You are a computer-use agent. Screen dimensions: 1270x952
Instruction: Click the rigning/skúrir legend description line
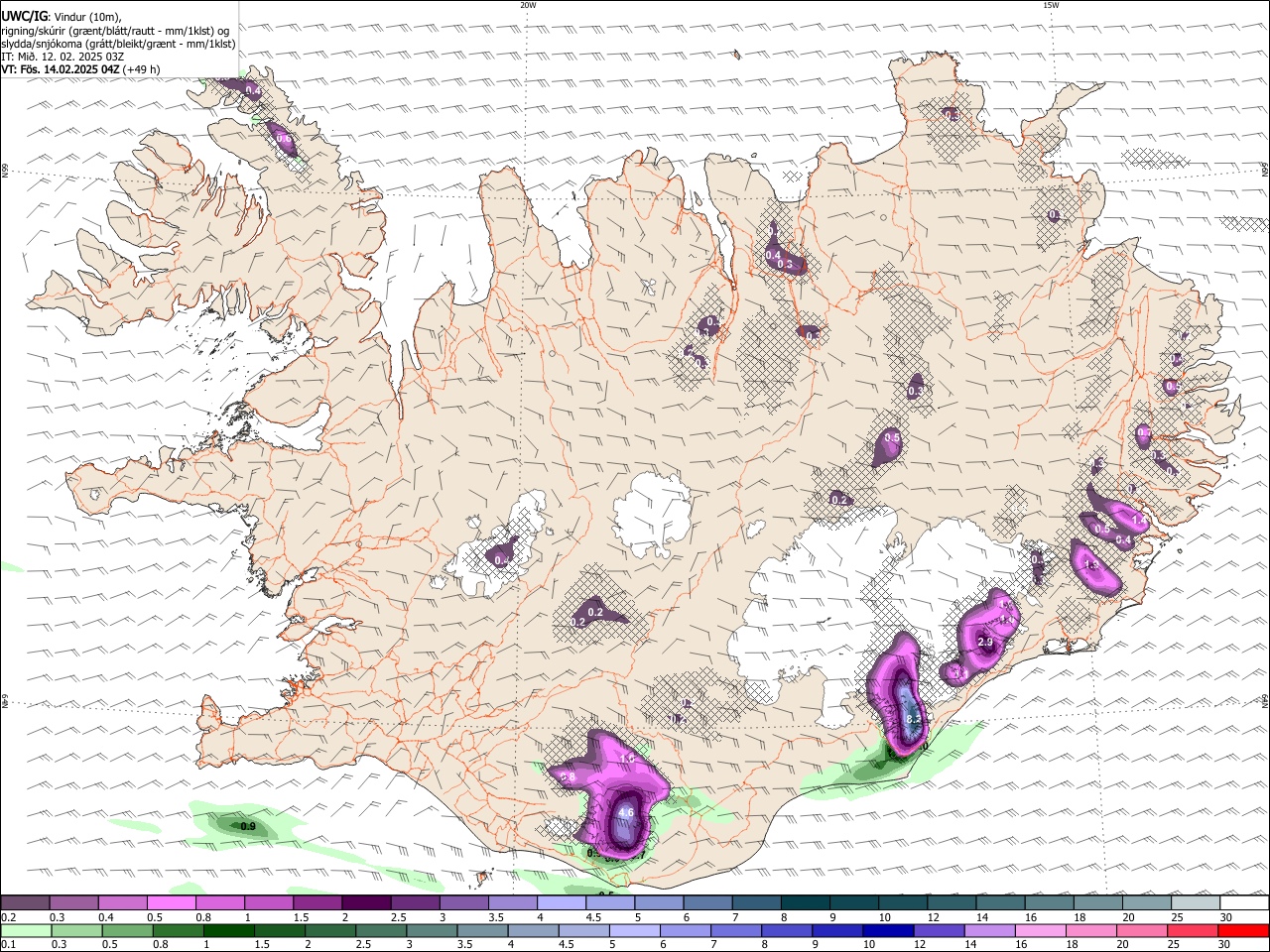pyautogui.click(x=115, y=31)
